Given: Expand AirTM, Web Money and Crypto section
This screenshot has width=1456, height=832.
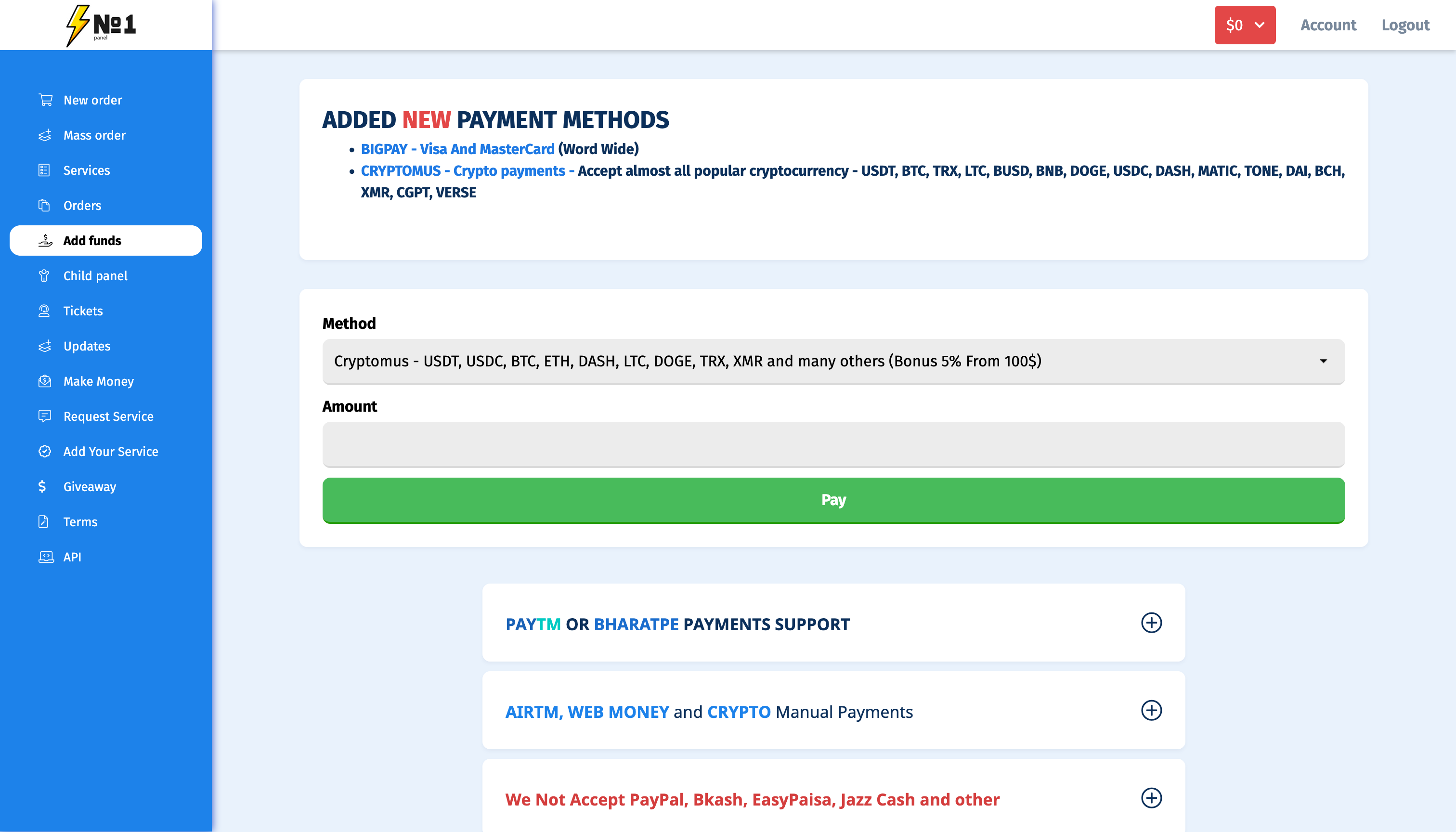Looking at the screenshot, I should tap(1151, 710).
